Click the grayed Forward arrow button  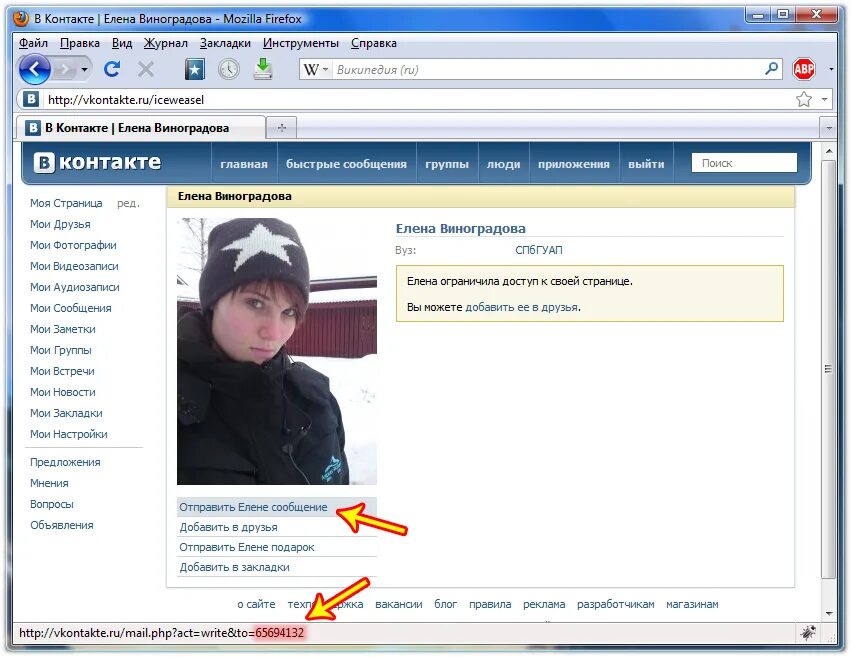(x=65, y=69)
